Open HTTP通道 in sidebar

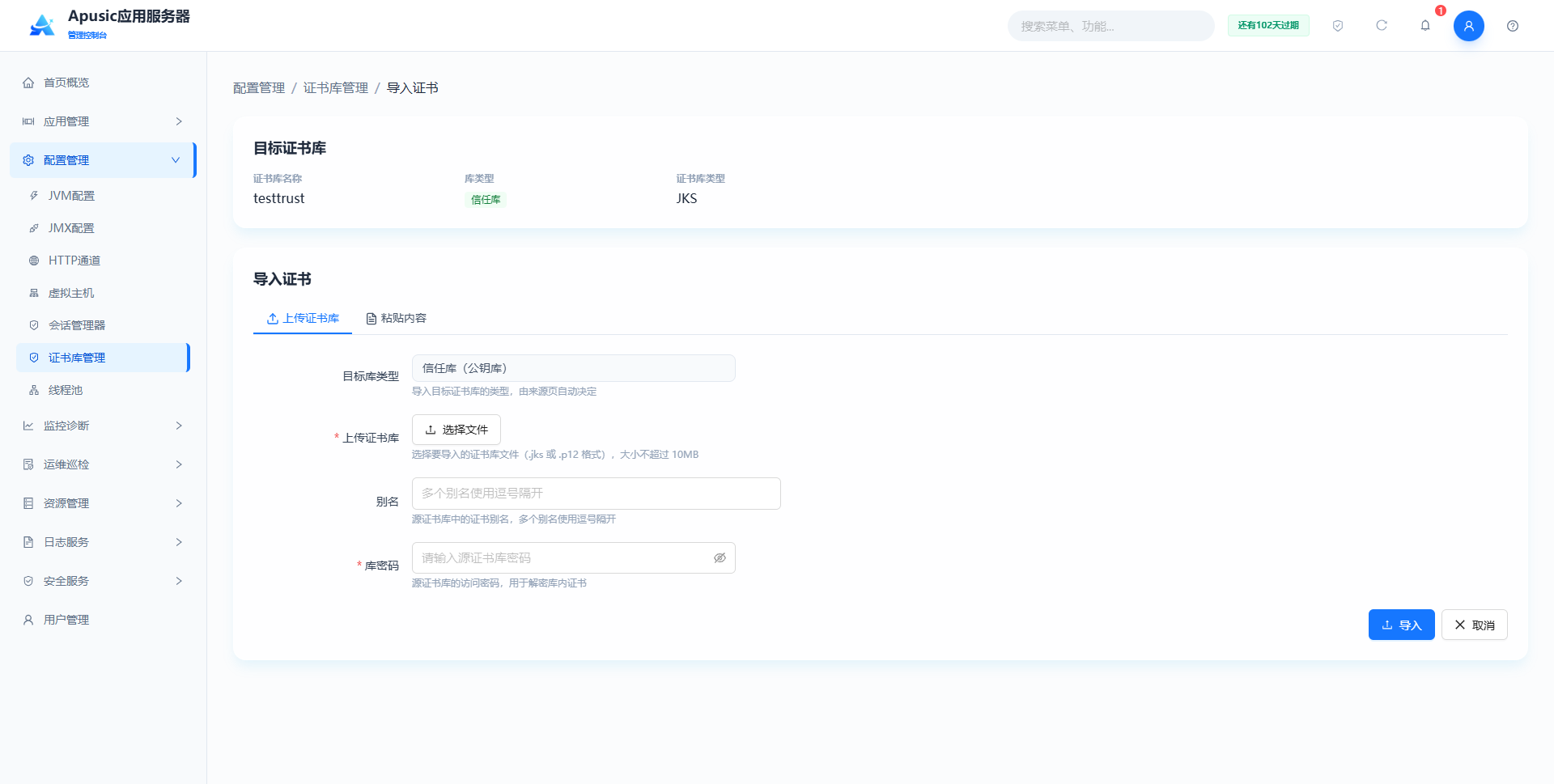tap(104, 261)
